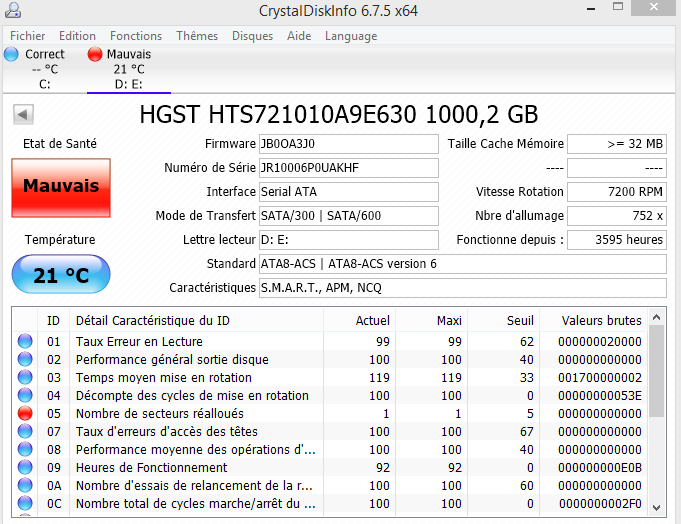This screenshot has height=524, width=681.
Task: Click raw value 0000000053E
Action: [x=600, y=395]
